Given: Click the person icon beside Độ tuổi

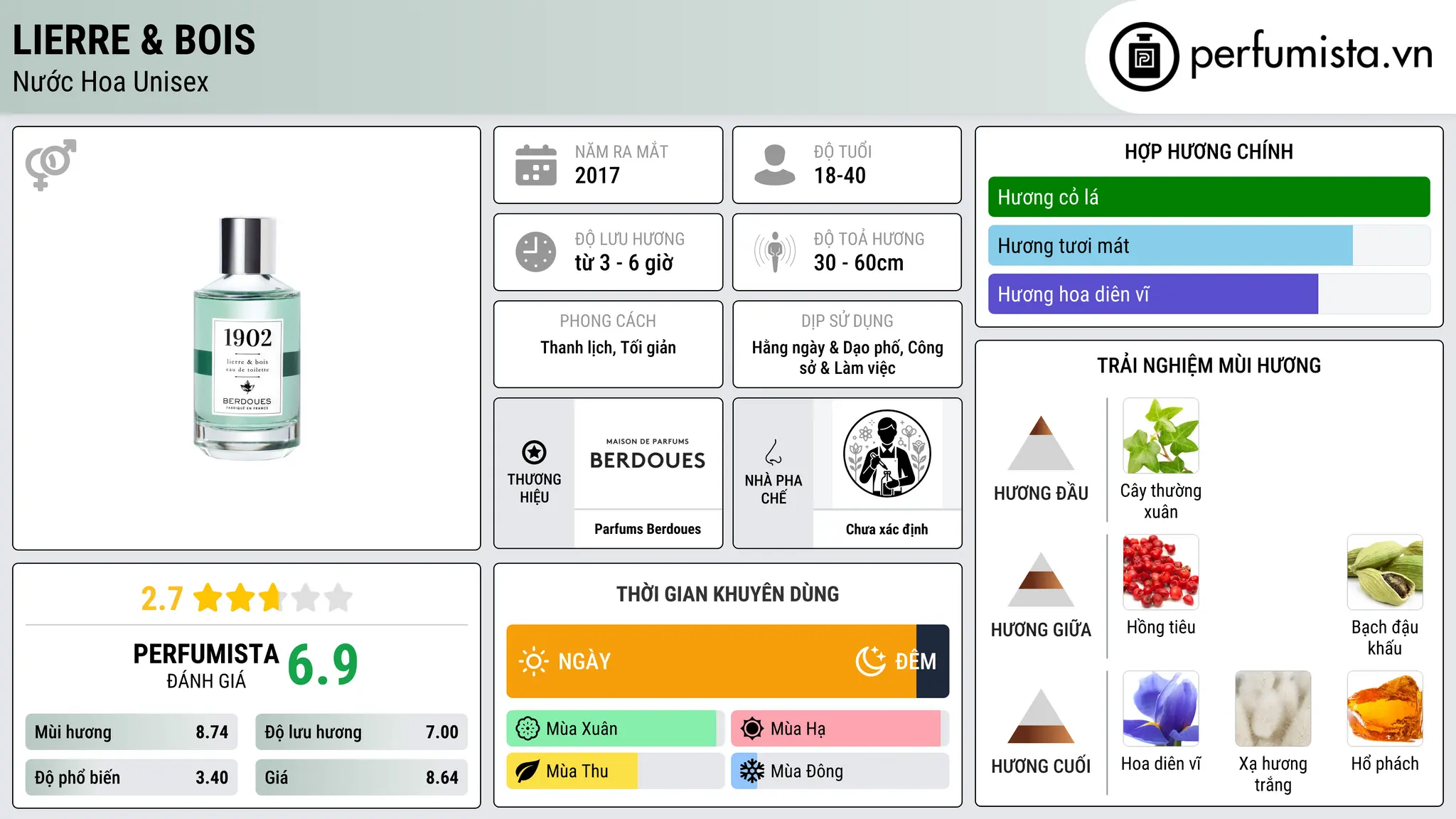Looking at the screenshot, I should (x=775, y=165).
